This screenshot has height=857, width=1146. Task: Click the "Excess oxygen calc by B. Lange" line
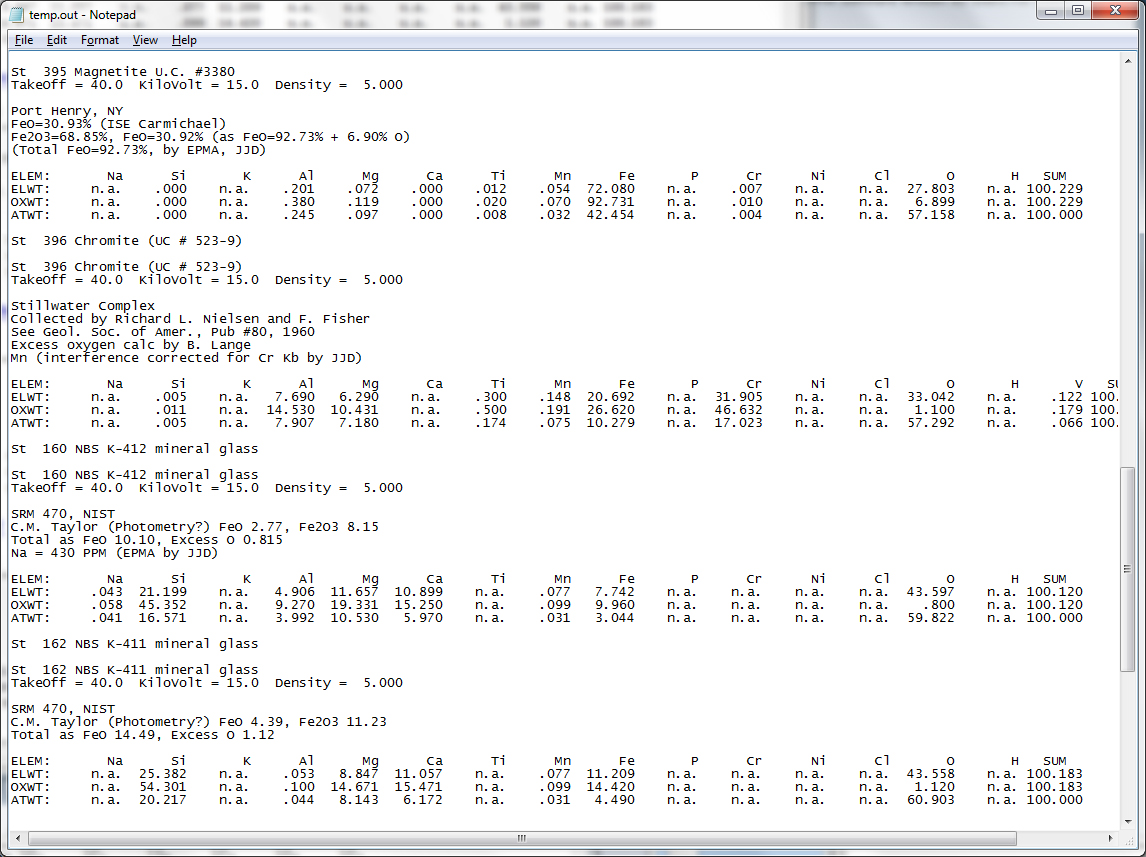131,345
